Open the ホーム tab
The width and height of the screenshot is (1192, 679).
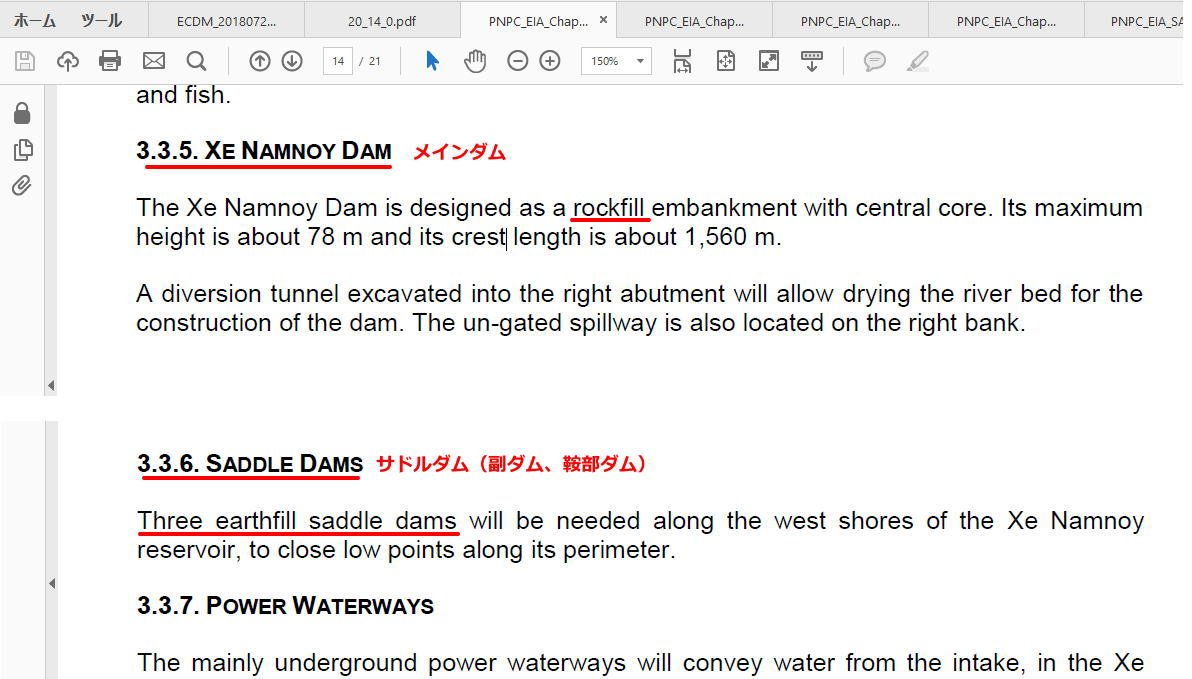(x=34, y=21)
